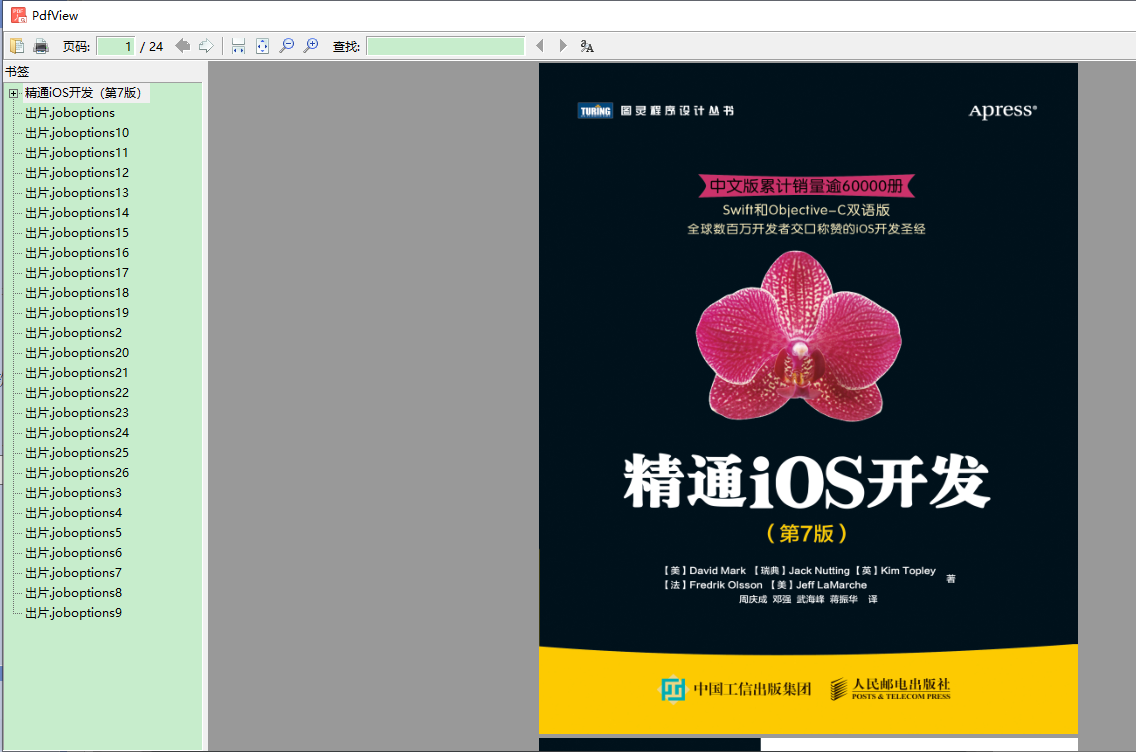Image resolution: width=1136 pixels, height=752 pixels.
Task: Click the open file icon in toolbar
Action: tap(17, 46)
